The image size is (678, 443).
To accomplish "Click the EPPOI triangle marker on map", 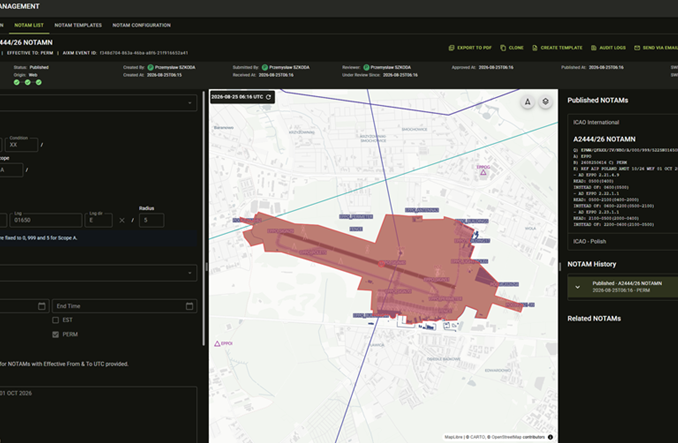I will click(217, 344).
